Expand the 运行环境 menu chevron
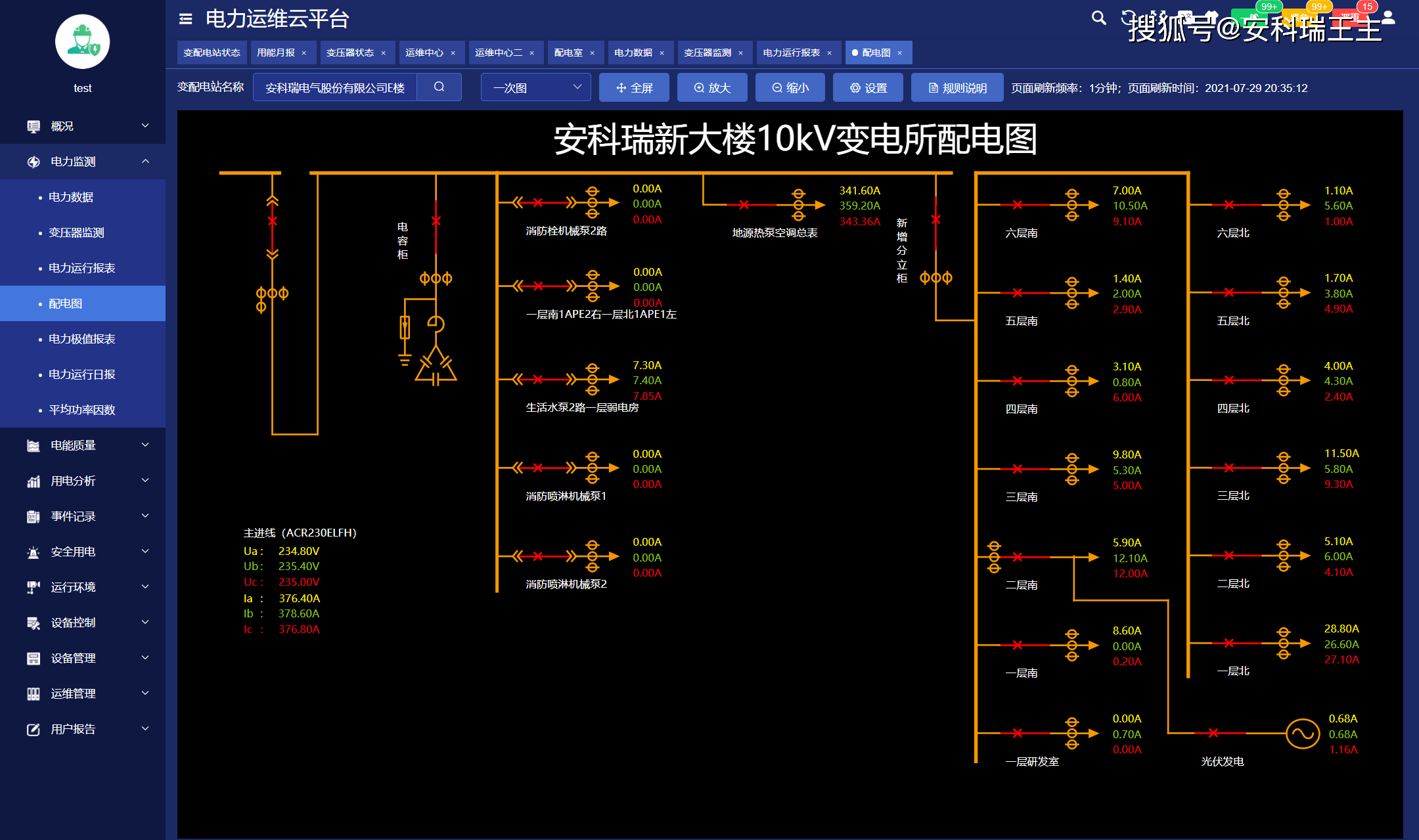Screen dimensions: 1419x840 pyautogui.click(x=145, y=586)
